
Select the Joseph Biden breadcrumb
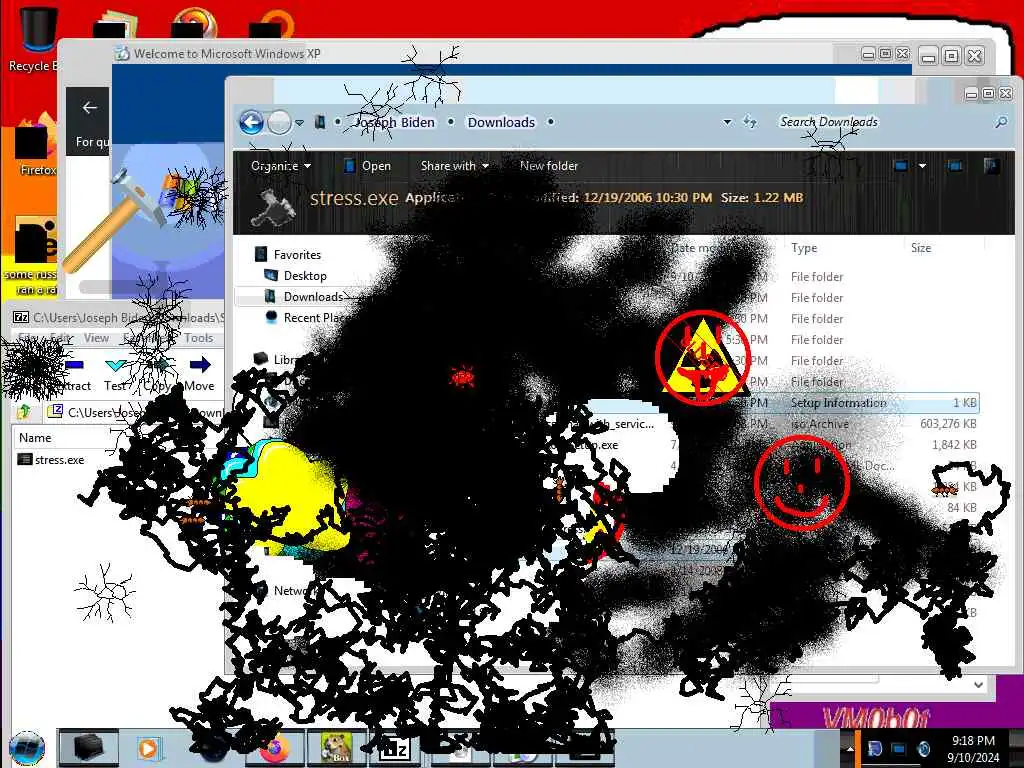394,122
